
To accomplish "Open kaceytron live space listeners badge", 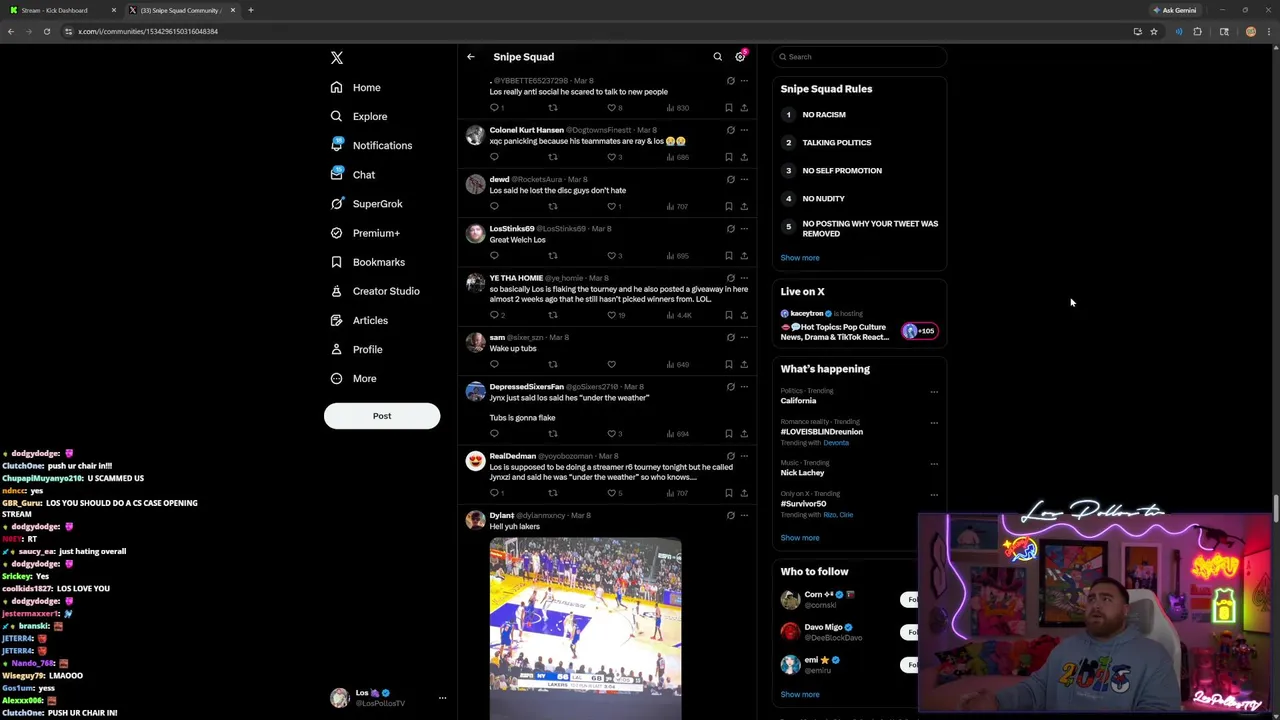I will coord(920,331).
